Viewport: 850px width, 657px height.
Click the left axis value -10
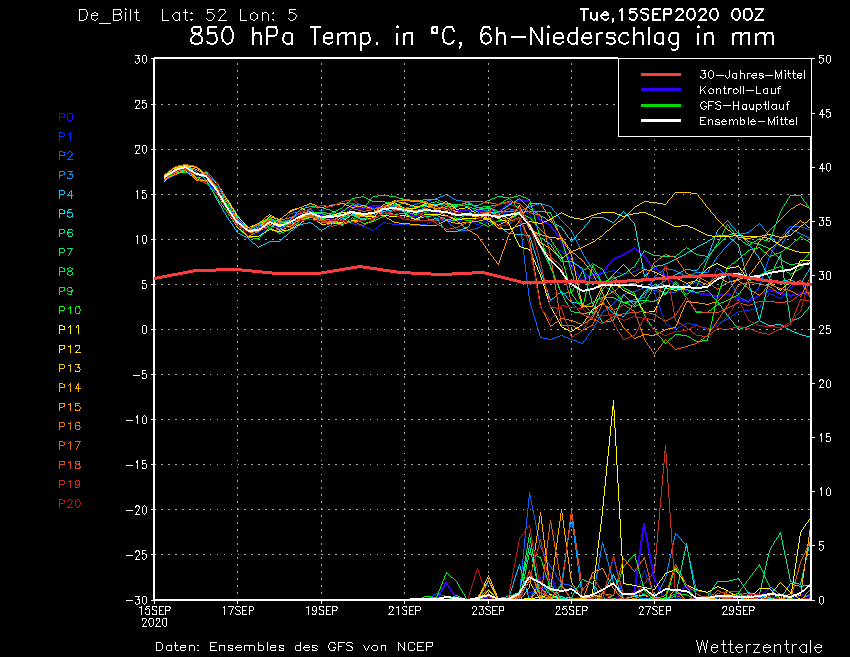137,420
